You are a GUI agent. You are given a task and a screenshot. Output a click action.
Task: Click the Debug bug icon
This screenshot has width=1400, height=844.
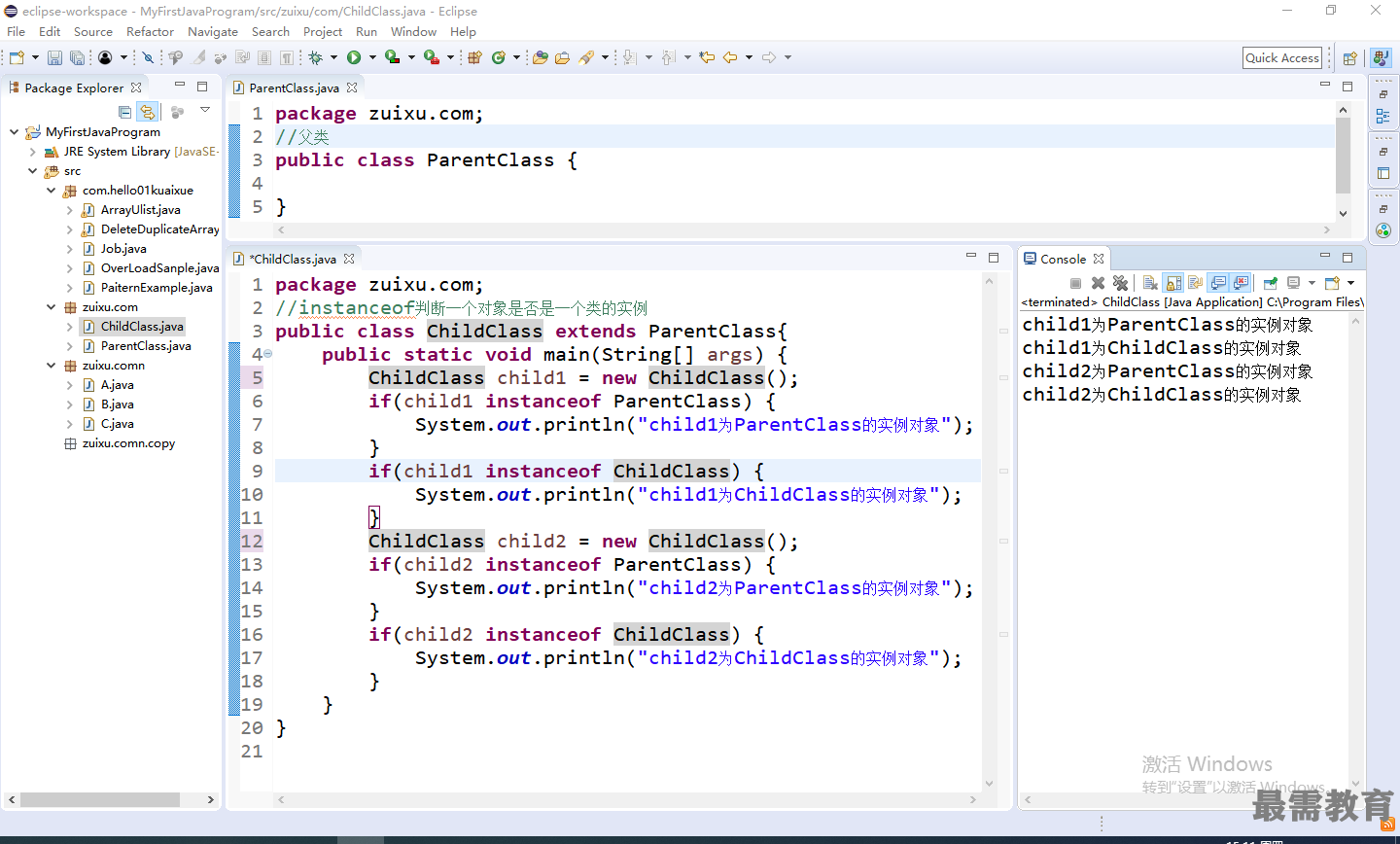tap(315, 57)
